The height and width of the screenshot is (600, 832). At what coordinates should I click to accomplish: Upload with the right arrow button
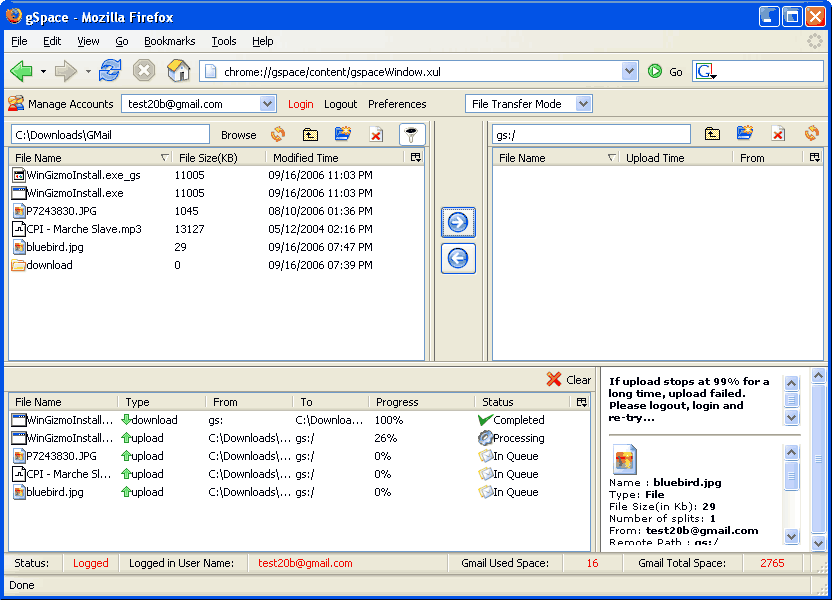[458, 222]
